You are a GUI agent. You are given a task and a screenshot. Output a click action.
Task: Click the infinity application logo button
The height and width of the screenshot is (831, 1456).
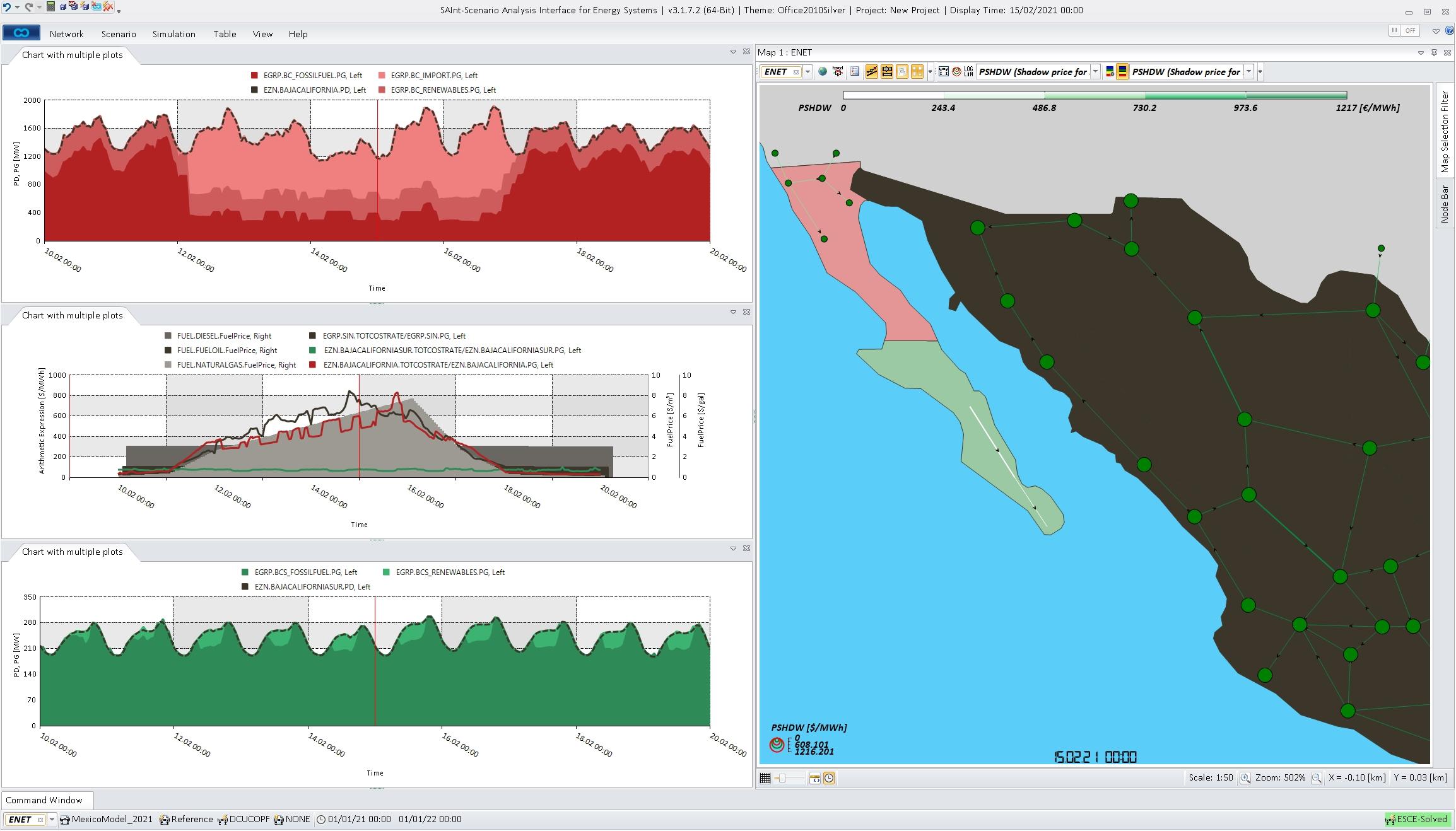pos(21,33)
